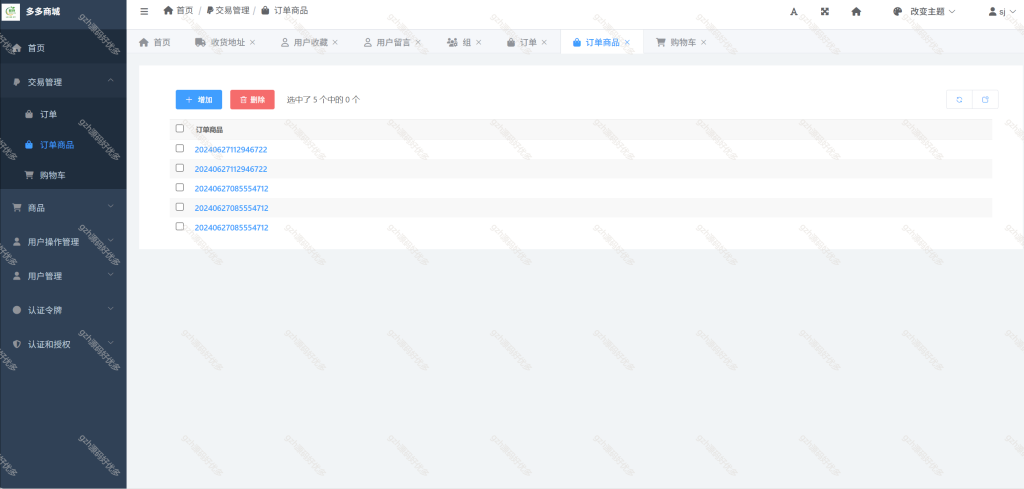Image resolution: width=1024 pixels, height=489 pixels.
Task: Check the last 20240627085554712 row checkbox
Action: coord(180,227)
